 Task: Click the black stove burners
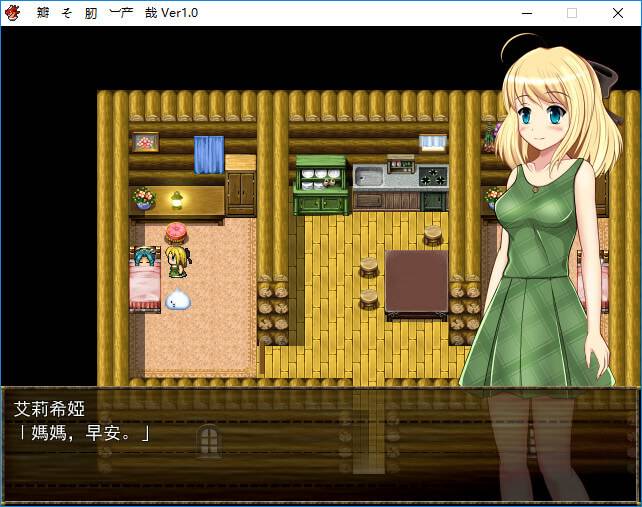432,177
